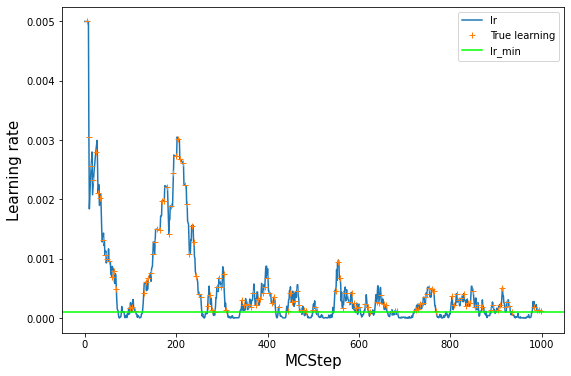Click the 1000 x-axis tick label
The image size is (571, 376).
542,344
